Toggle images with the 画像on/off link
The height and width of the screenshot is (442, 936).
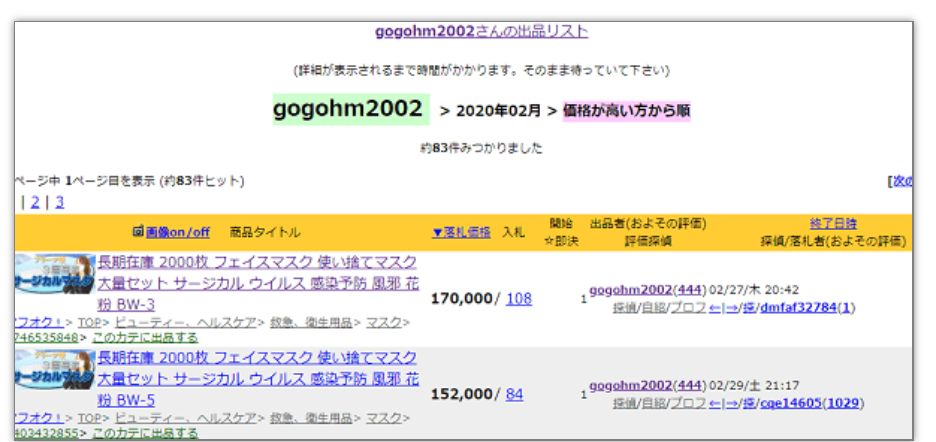pos(177,232)
